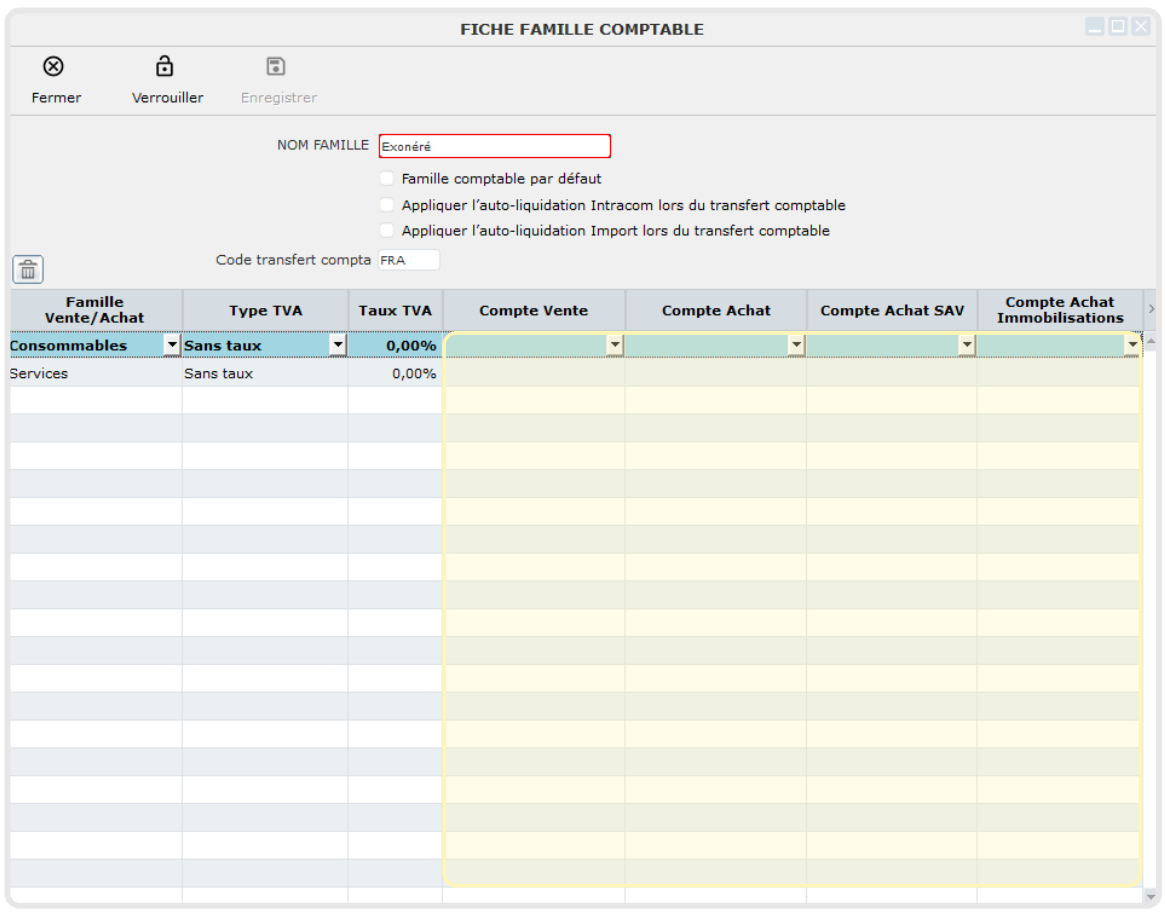
Task: Click the vertical scrollbar down arrow
Action: (x=1150, y=896)
